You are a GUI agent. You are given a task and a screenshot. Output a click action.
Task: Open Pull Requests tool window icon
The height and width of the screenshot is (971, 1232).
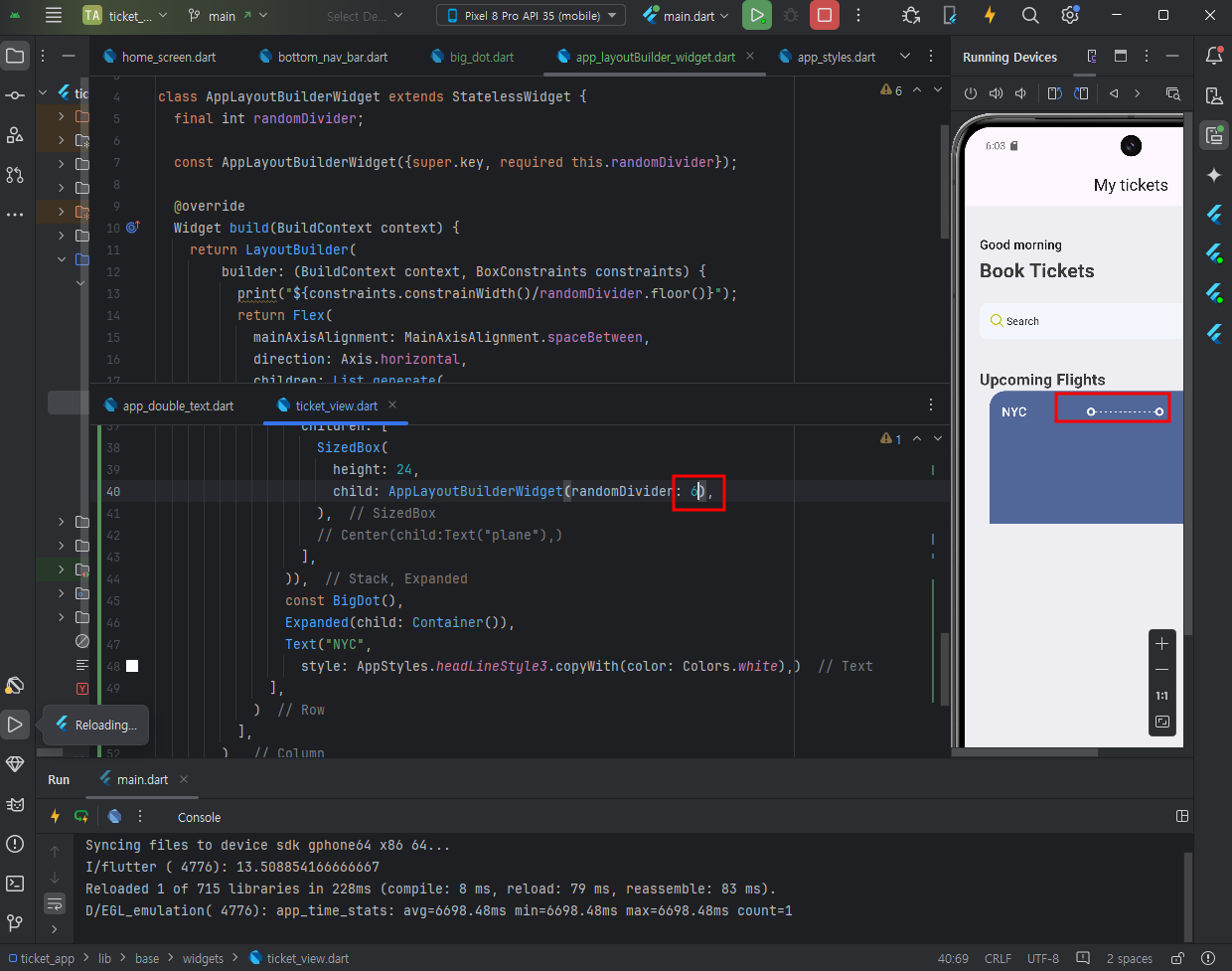[x=15, y=175]
